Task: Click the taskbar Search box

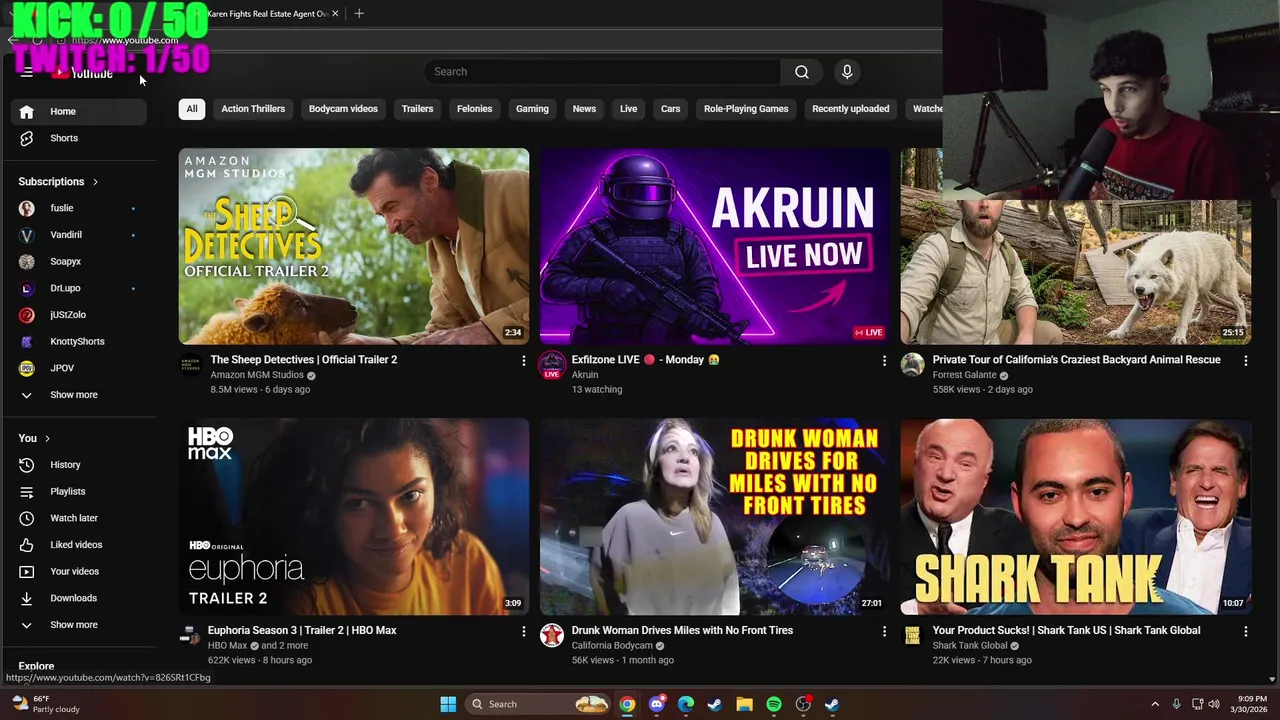Action: click(539, 704)
